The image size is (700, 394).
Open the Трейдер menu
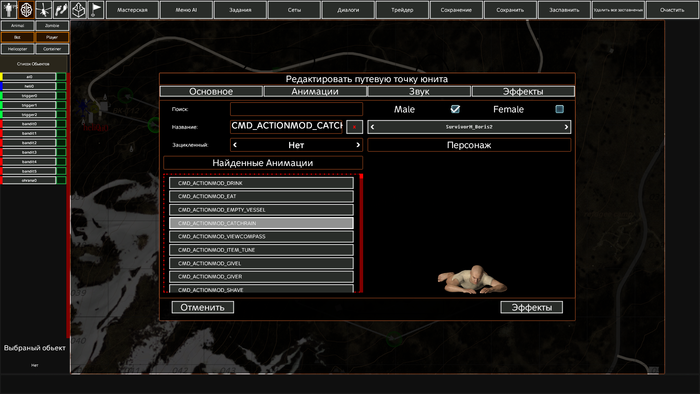pyautogui.click(x=402, y=10)
